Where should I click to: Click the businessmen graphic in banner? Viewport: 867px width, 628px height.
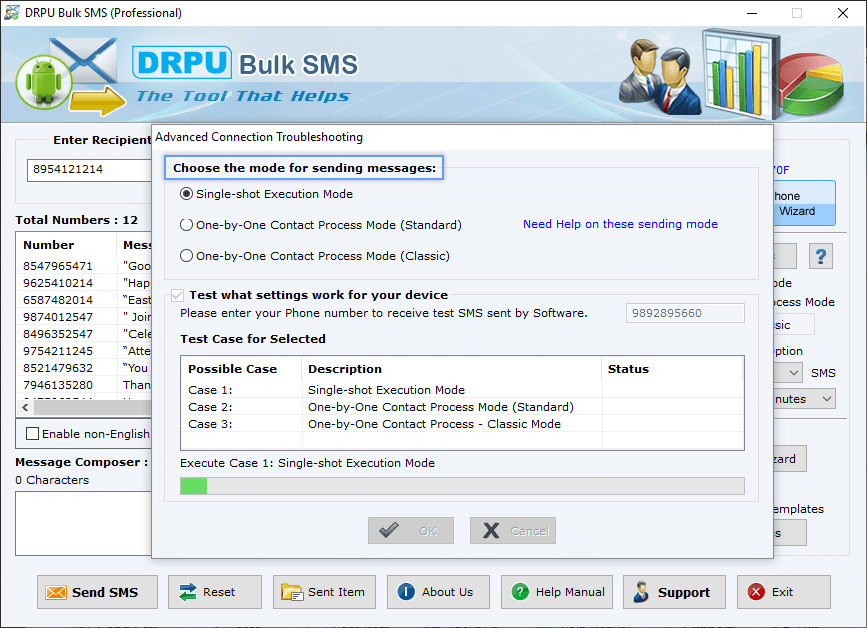pyautogui.click(x=660, y=76)
